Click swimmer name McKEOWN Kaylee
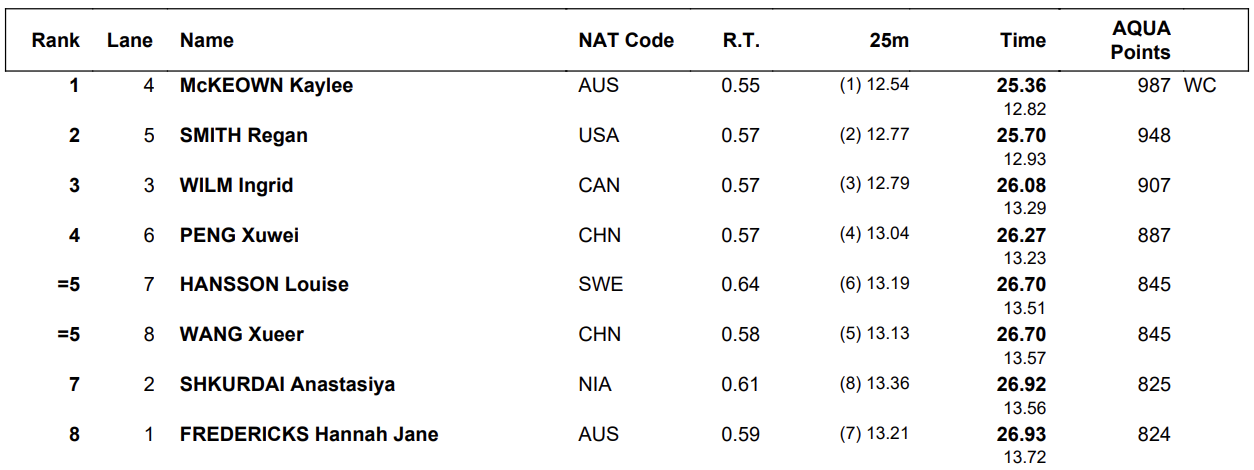 pos(266,86)
